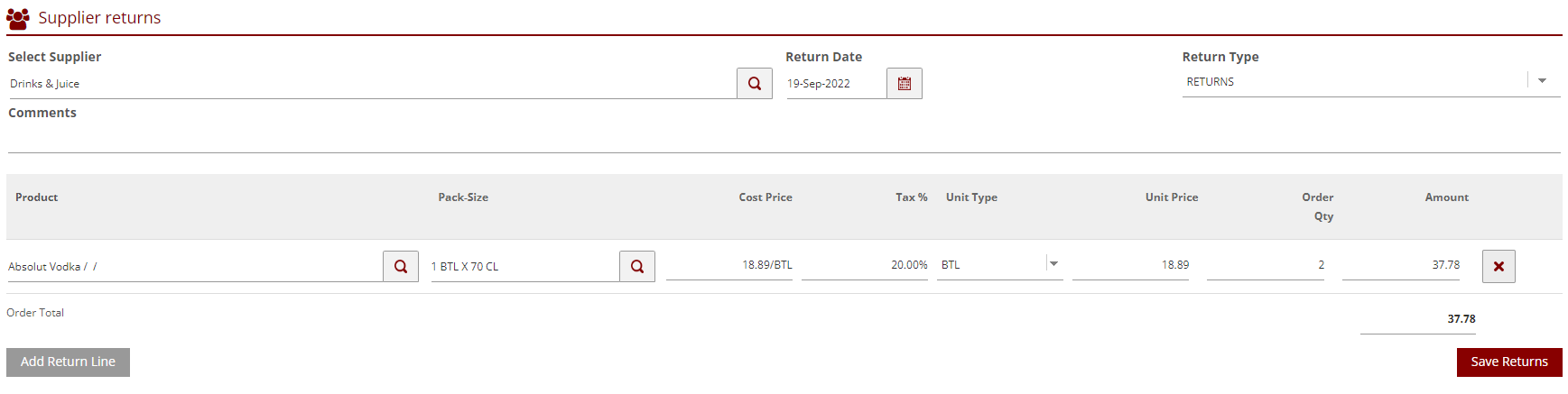
Task: Click the Pack-Size field 1 BTL X 70 CL
Action: (x=524, y=267)
